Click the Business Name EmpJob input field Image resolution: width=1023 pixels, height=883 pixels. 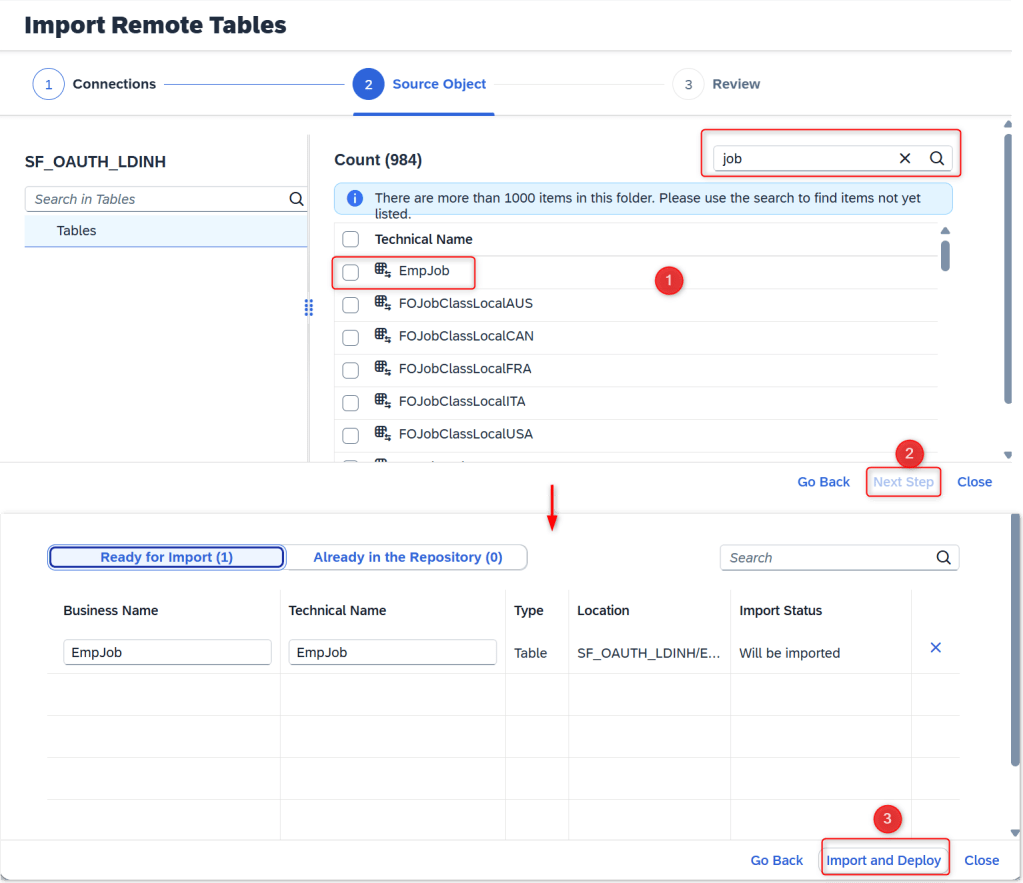point(167,652)
